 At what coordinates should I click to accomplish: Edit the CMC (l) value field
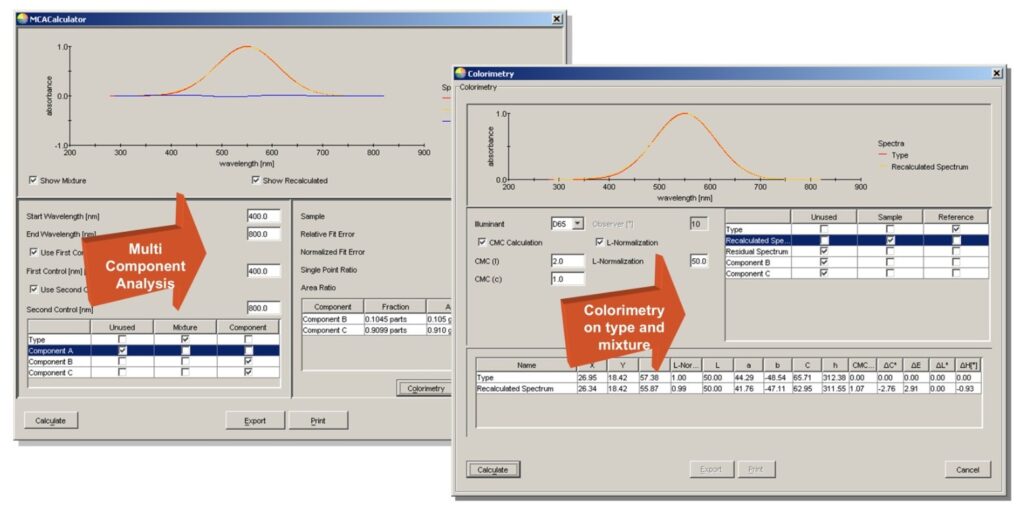click(x=568, y=261)
